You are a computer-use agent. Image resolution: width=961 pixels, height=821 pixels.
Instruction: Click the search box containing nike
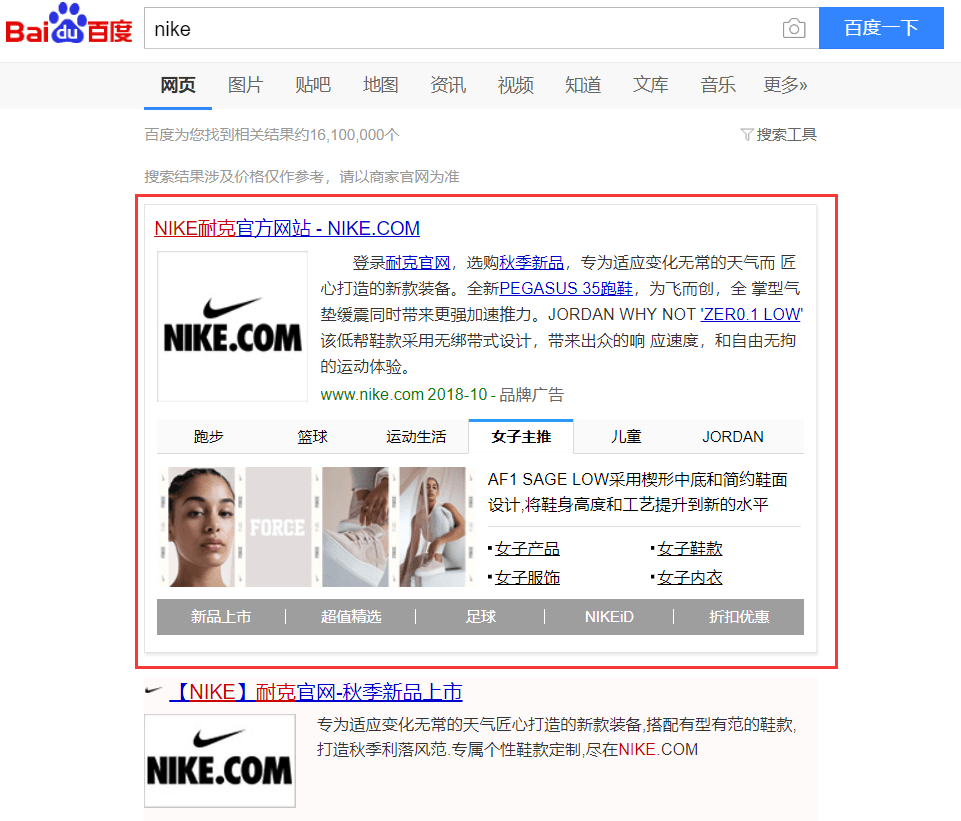[481, 28]
